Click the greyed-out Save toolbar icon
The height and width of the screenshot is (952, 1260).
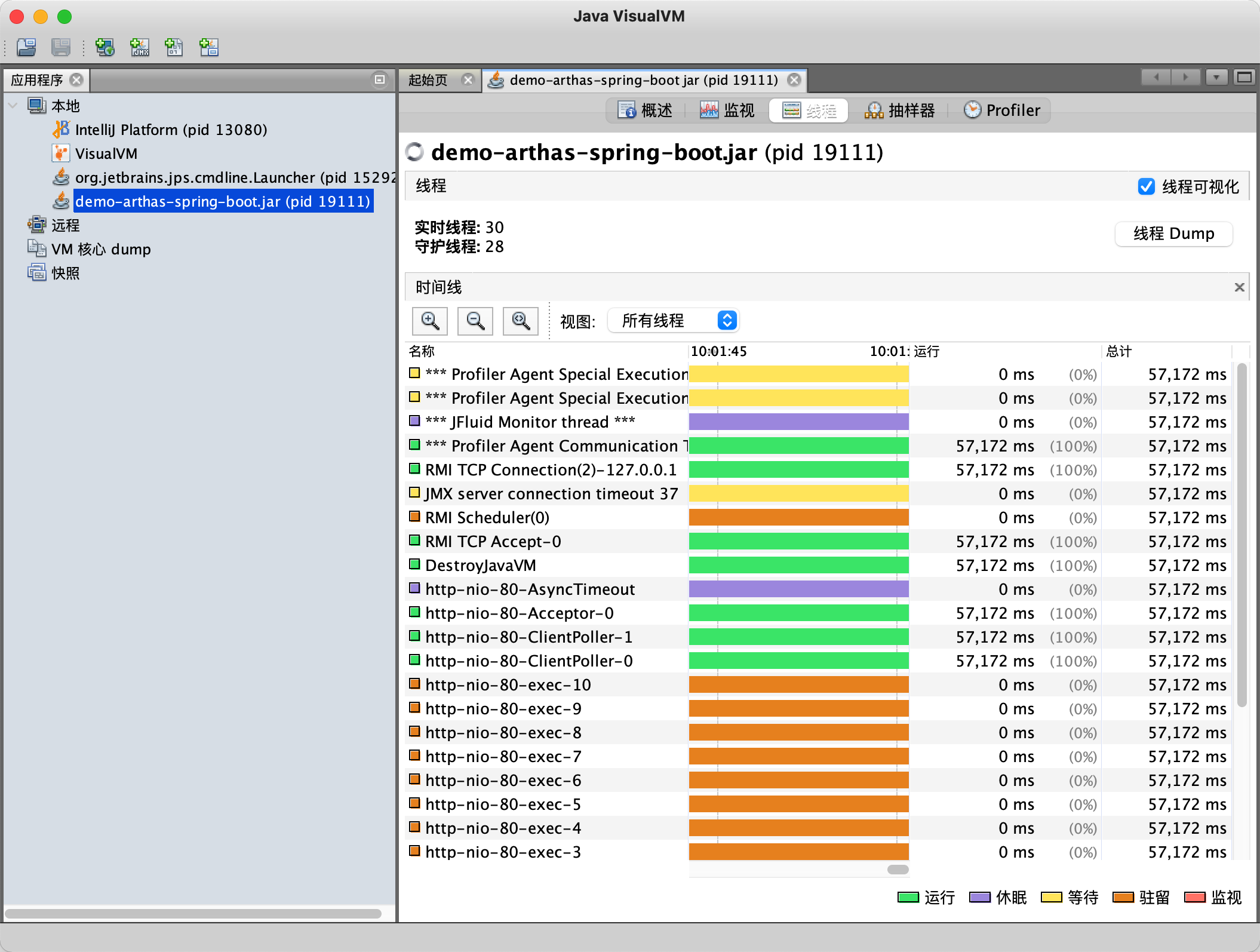click(61, 47)
